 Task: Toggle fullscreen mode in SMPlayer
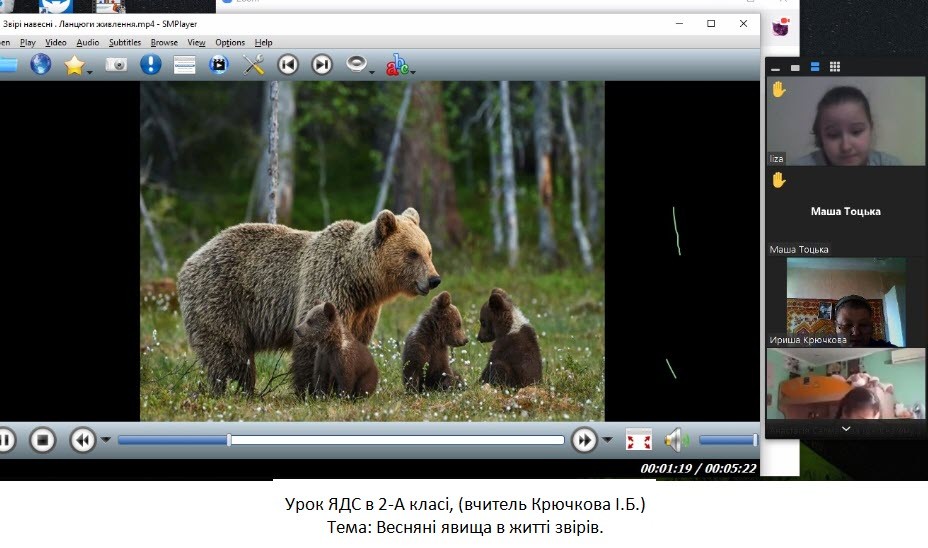(x=638, y=439)
